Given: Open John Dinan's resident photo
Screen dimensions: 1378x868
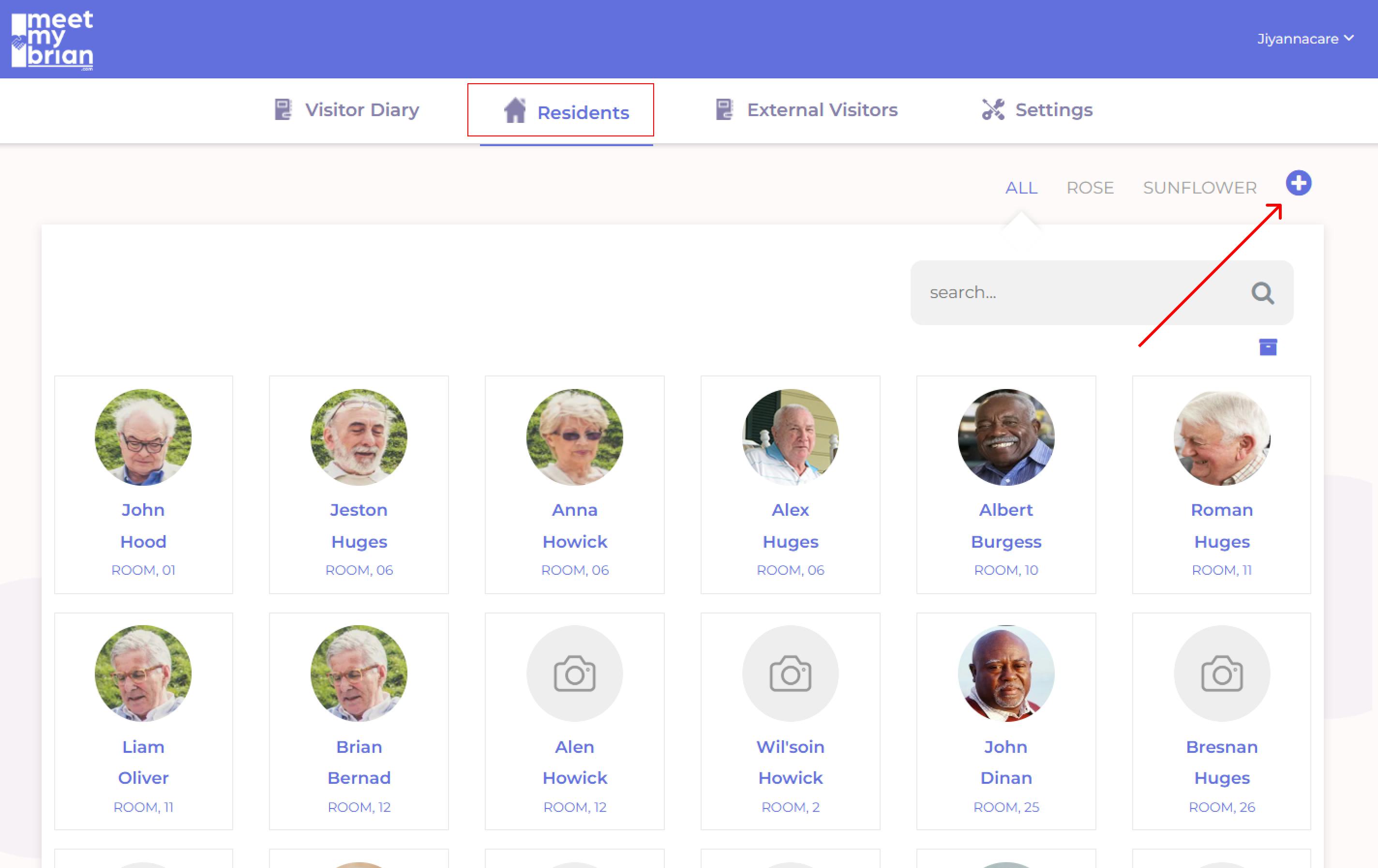Looking at the screenshot, I should (1005, 673).
